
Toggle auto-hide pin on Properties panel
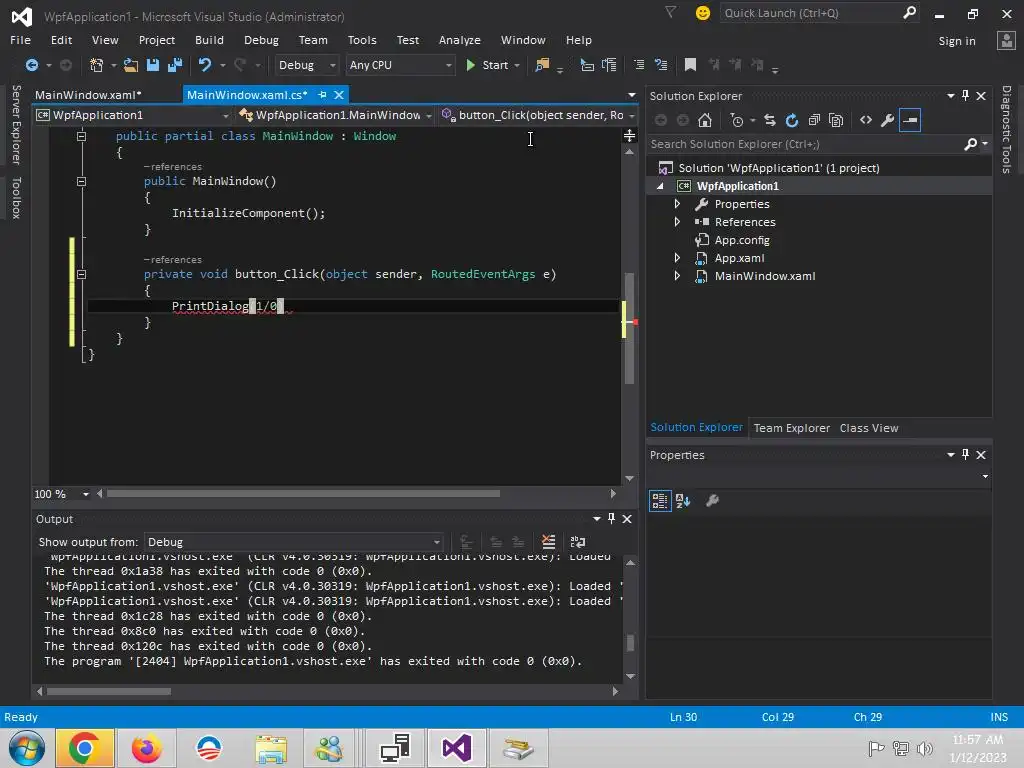965,455
